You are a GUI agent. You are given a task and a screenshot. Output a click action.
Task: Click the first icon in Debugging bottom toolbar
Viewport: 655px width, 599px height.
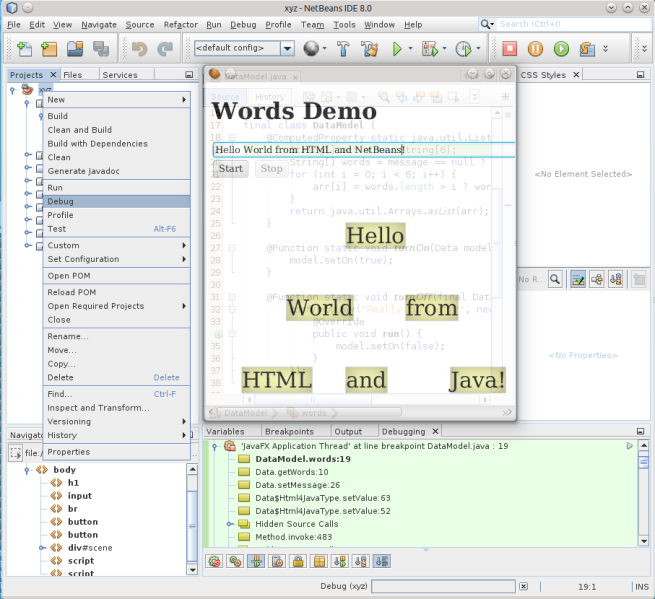click(x=214, y=561)
